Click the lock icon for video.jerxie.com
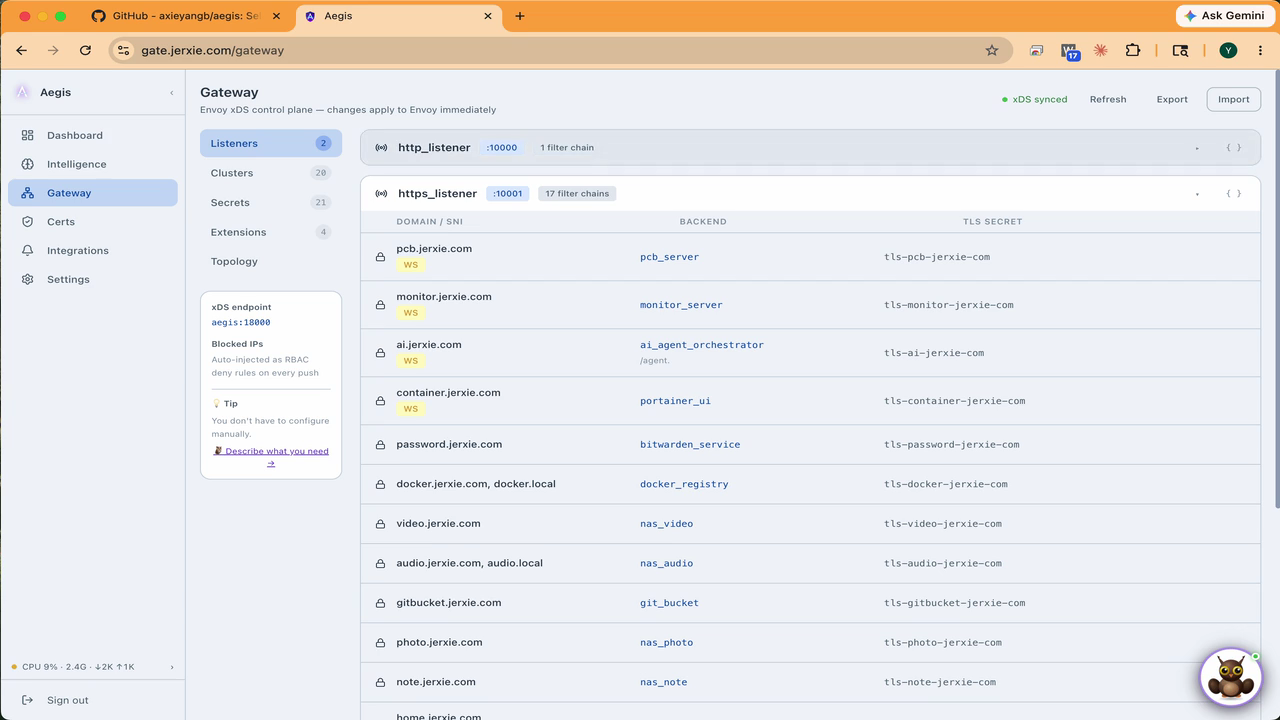1280x720 pixels. pyautogui.click(x=380, y=524)
